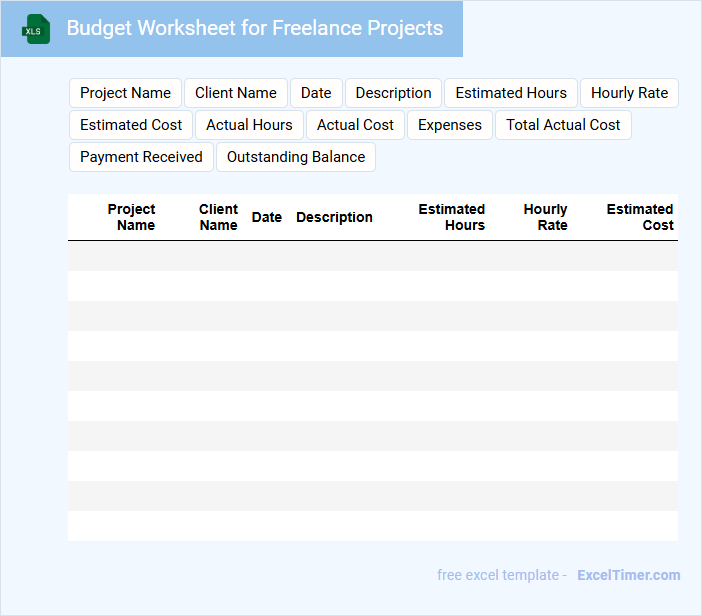
Task: Click the Hourly Rate tag
Action: tap(629, 93)
